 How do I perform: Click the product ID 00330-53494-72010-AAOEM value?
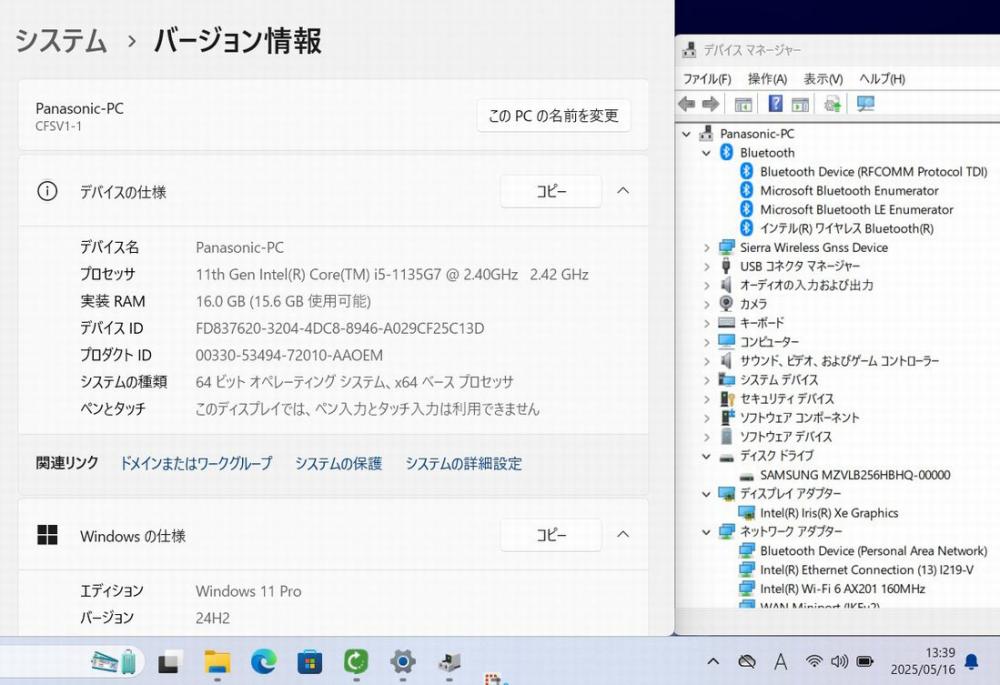(290, 355)
